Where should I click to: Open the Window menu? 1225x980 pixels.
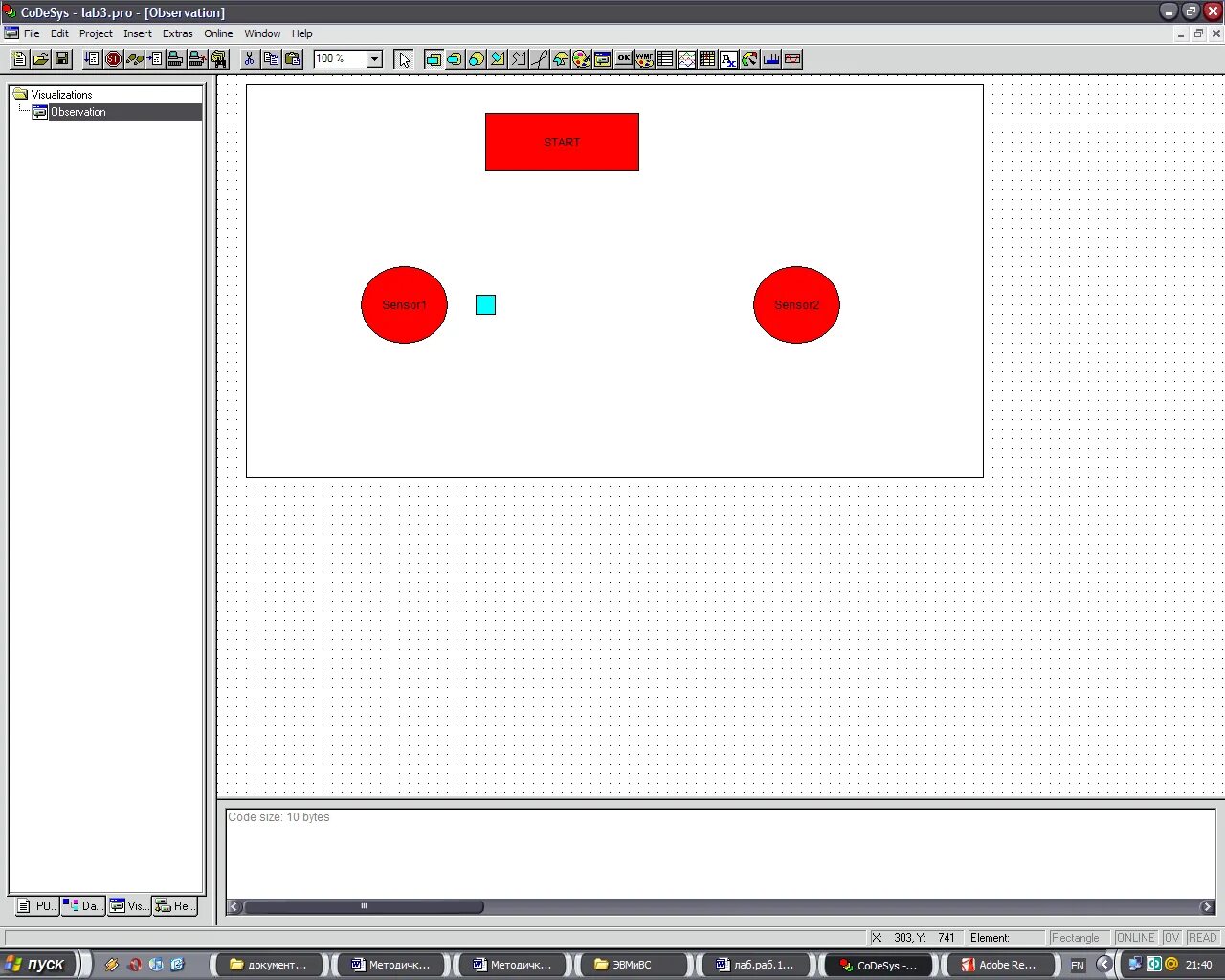pos(262,33)
